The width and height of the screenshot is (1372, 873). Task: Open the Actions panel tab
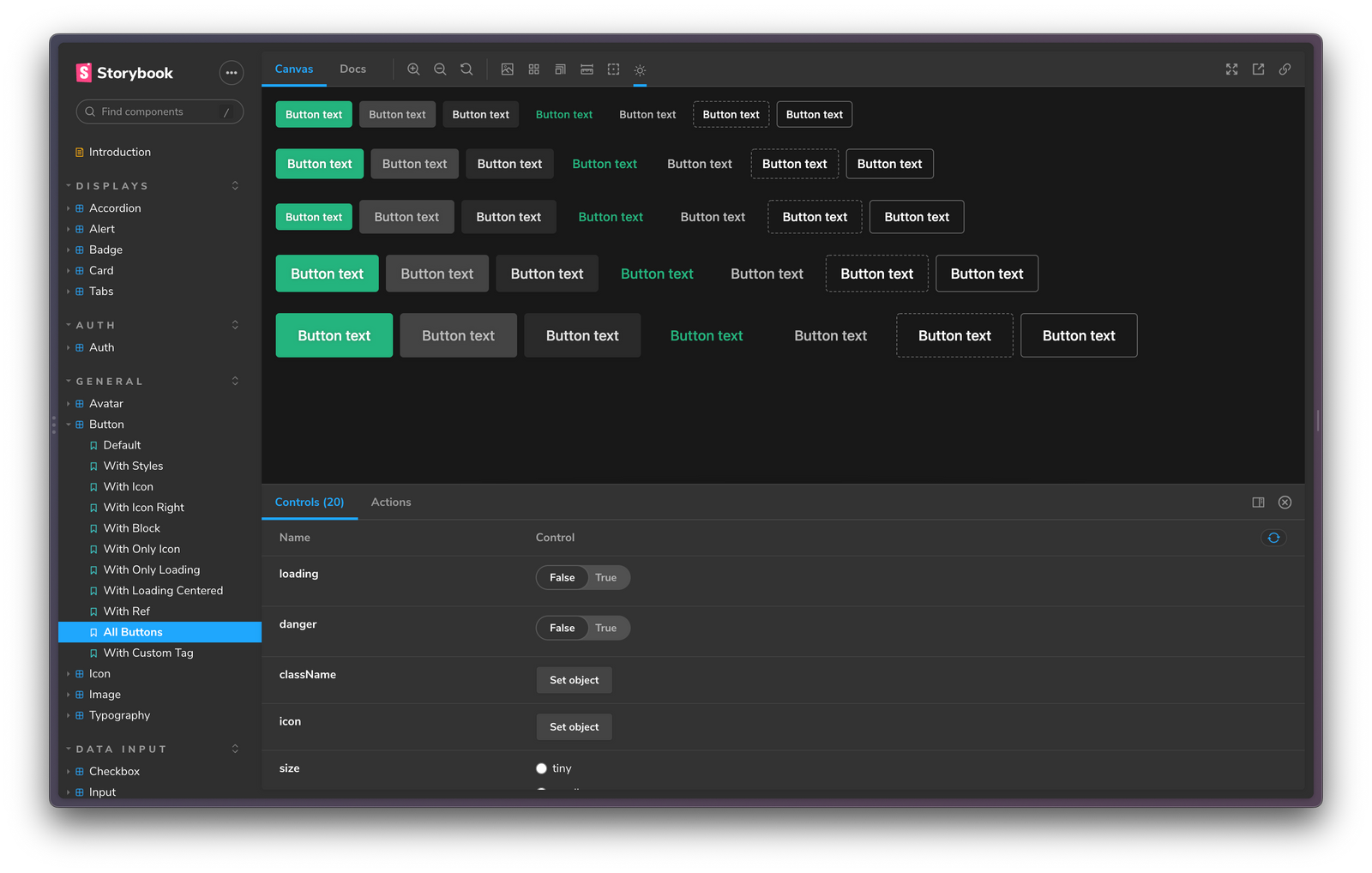pos(390,502)
